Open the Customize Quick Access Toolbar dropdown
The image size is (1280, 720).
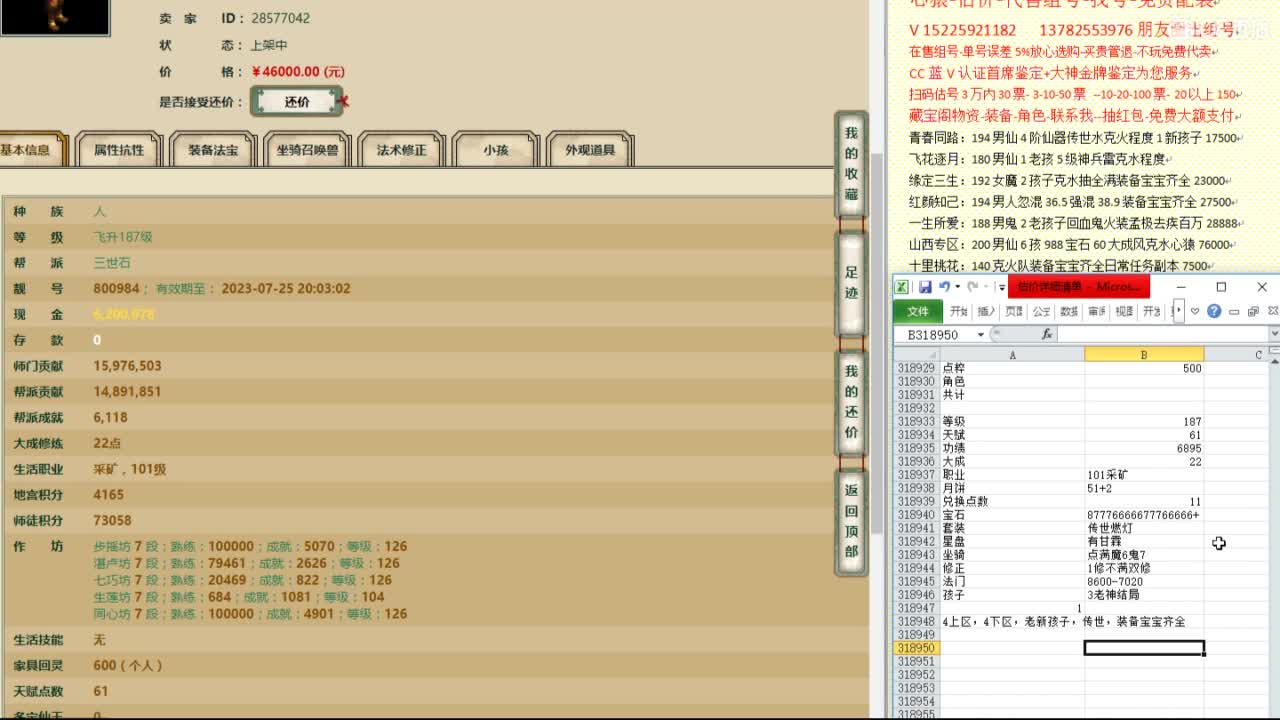coord(1001,287)
